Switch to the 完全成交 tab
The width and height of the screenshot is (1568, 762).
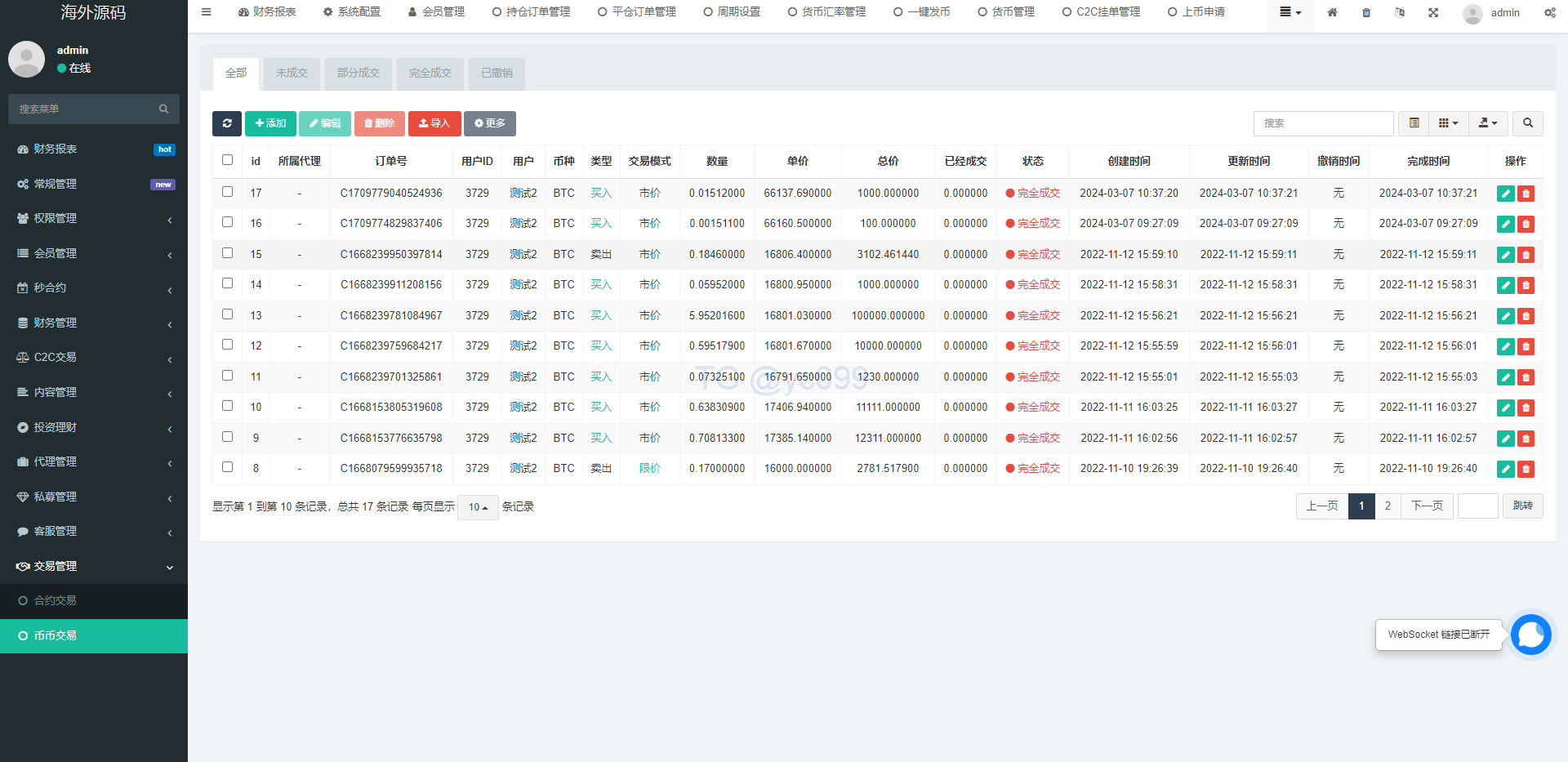click(430, 74)
